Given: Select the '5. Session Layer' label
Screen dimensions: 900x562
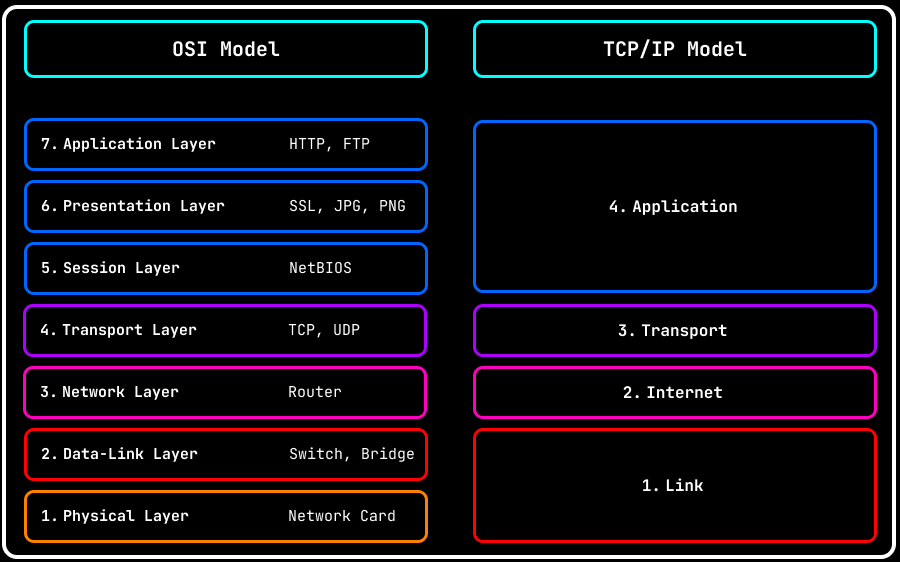Looking at the screenshot, I should 110,268.
